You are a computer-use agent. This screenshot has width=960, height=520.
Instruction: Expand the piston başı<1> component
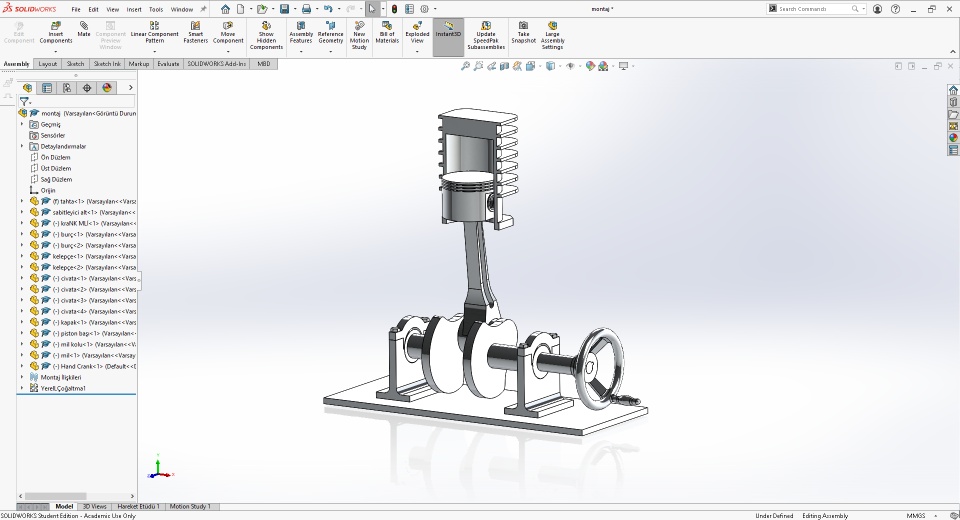coord(22,333)
